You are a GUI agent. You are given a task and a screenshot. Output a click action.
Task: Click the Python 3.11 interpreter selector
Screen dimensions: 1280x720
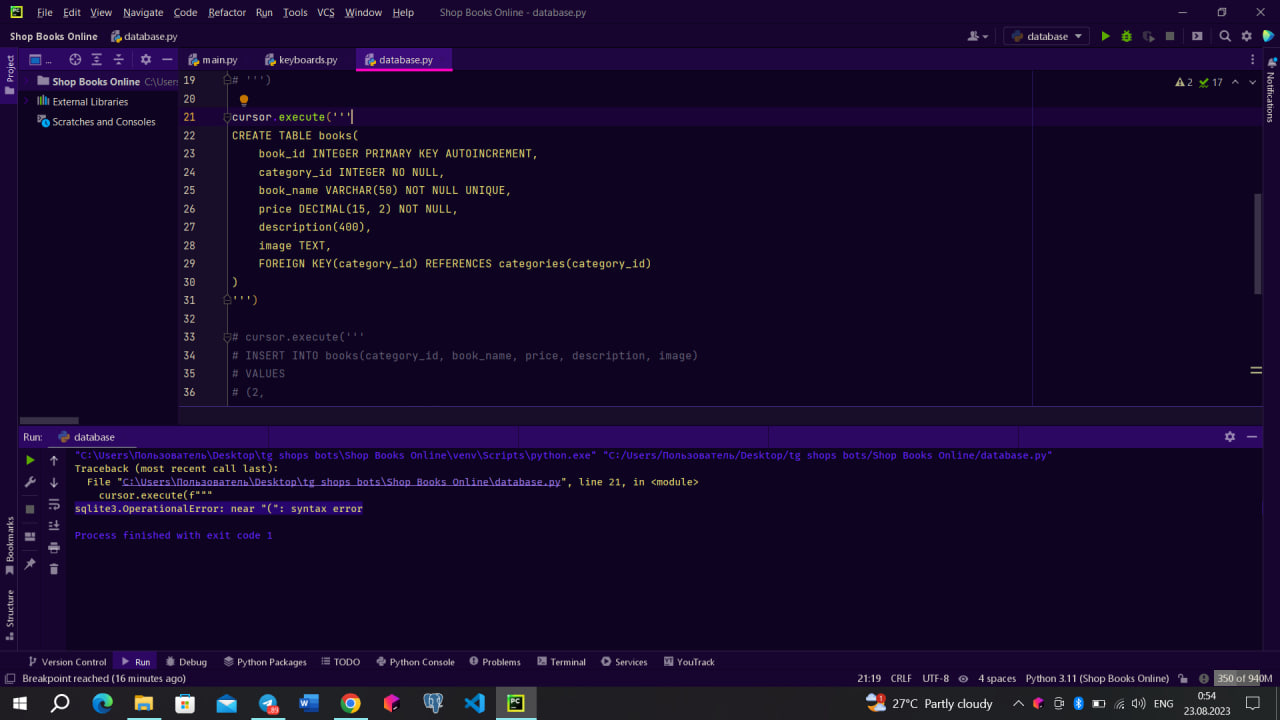coord(1097,678)
